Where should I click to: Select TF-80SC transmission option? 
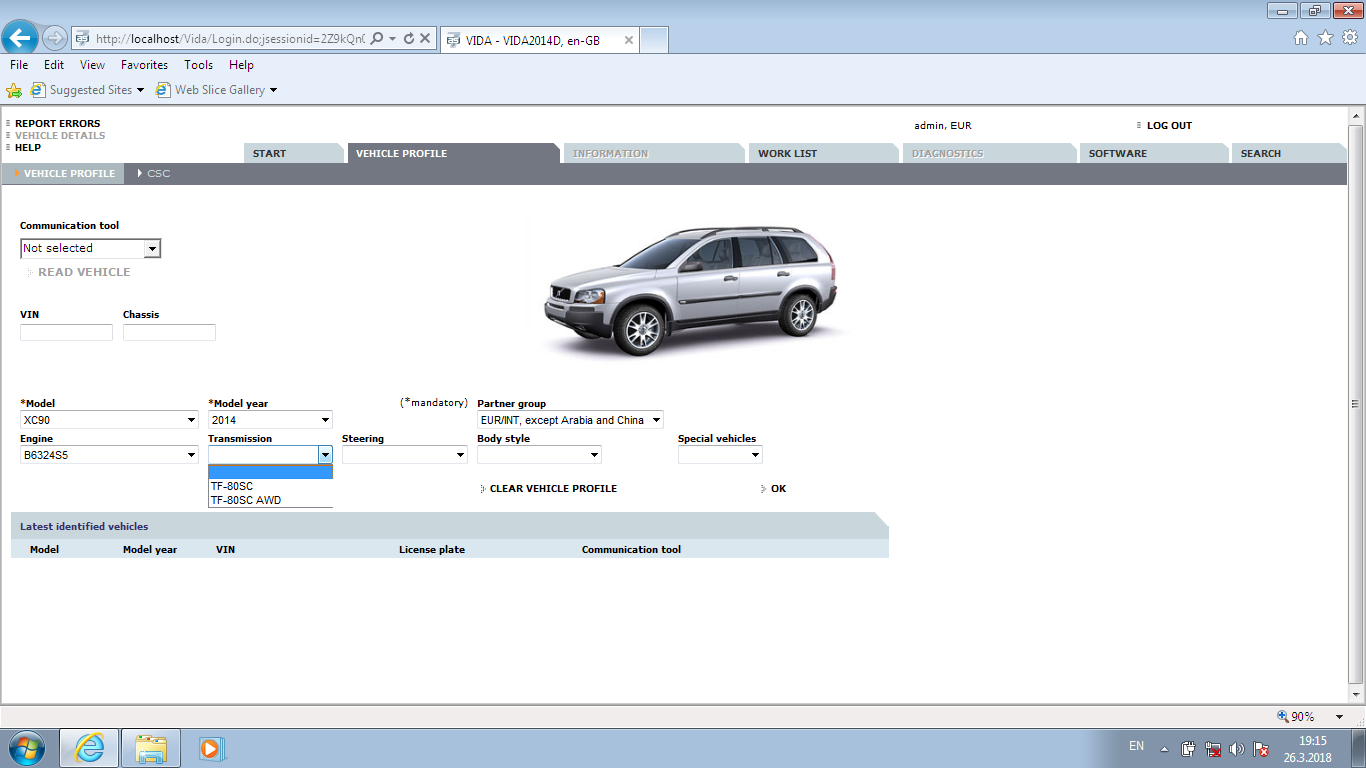click(270, 486)
